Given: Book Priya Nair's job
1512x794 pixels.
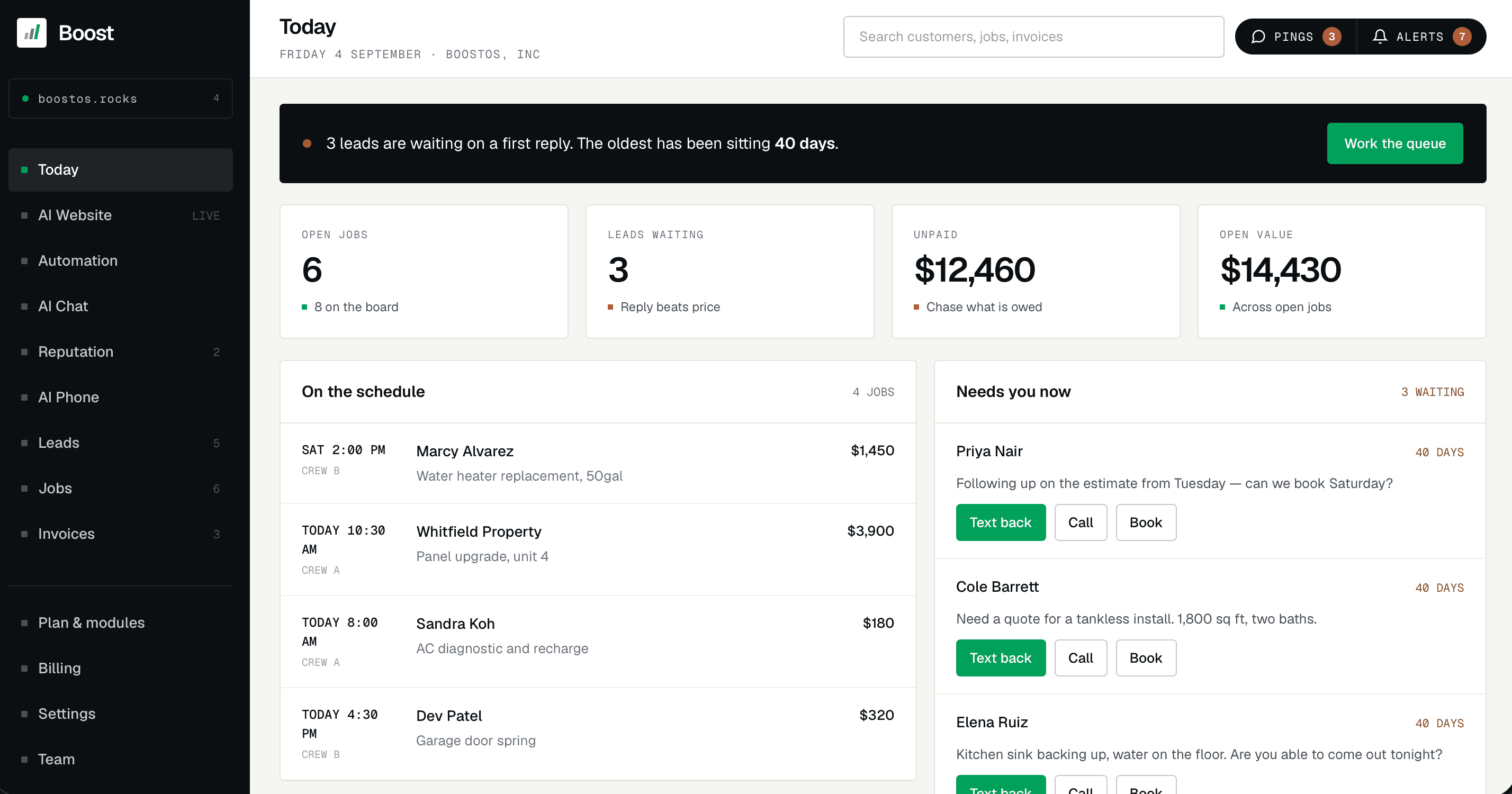Looking at the screenshot, I should click(x=1145, y=522).
